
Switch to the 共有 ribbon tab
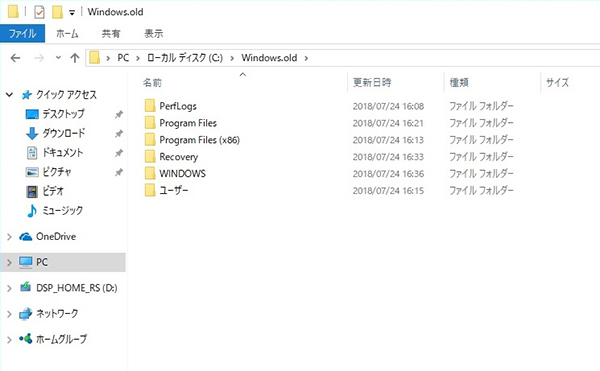[x=111, y=34]
